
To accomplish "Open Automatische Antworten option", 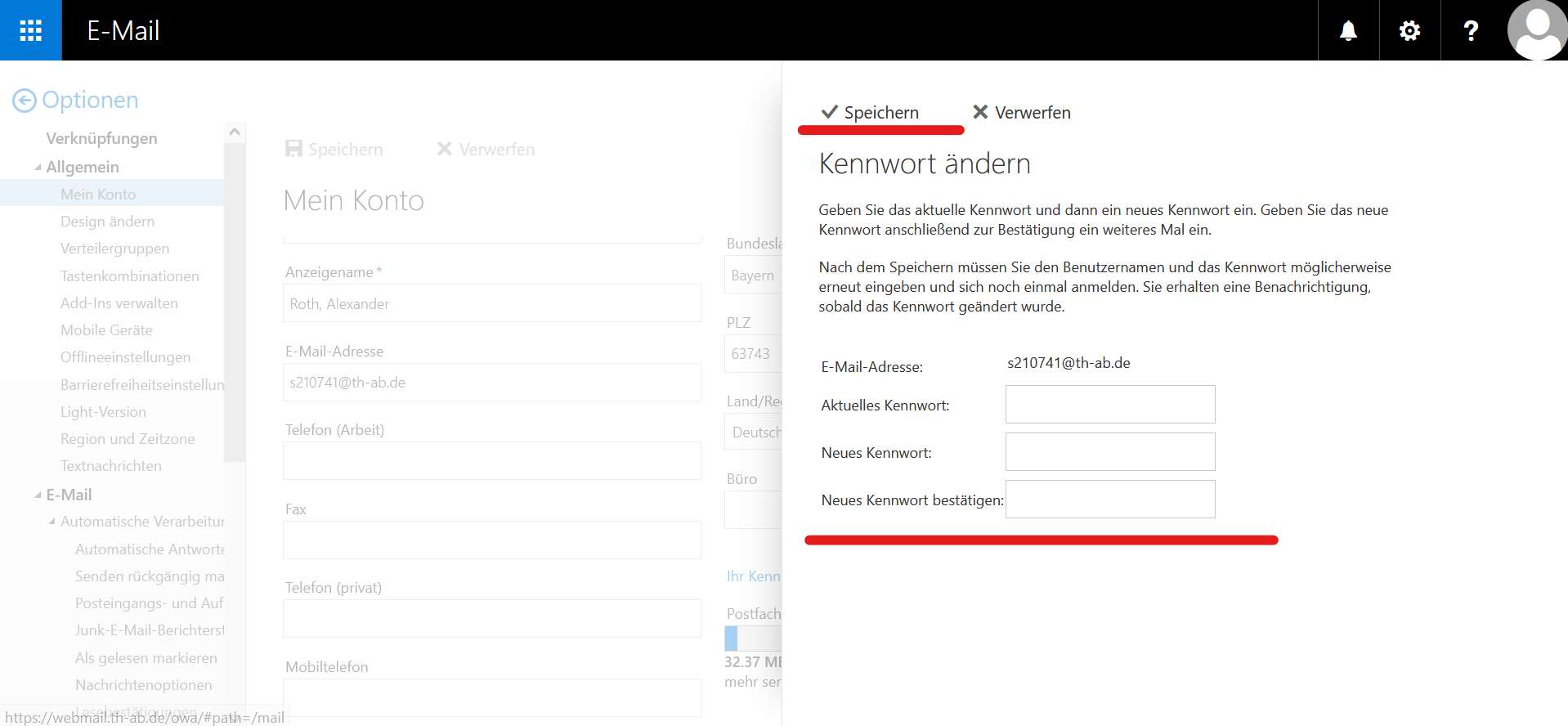I will (150, 549).
